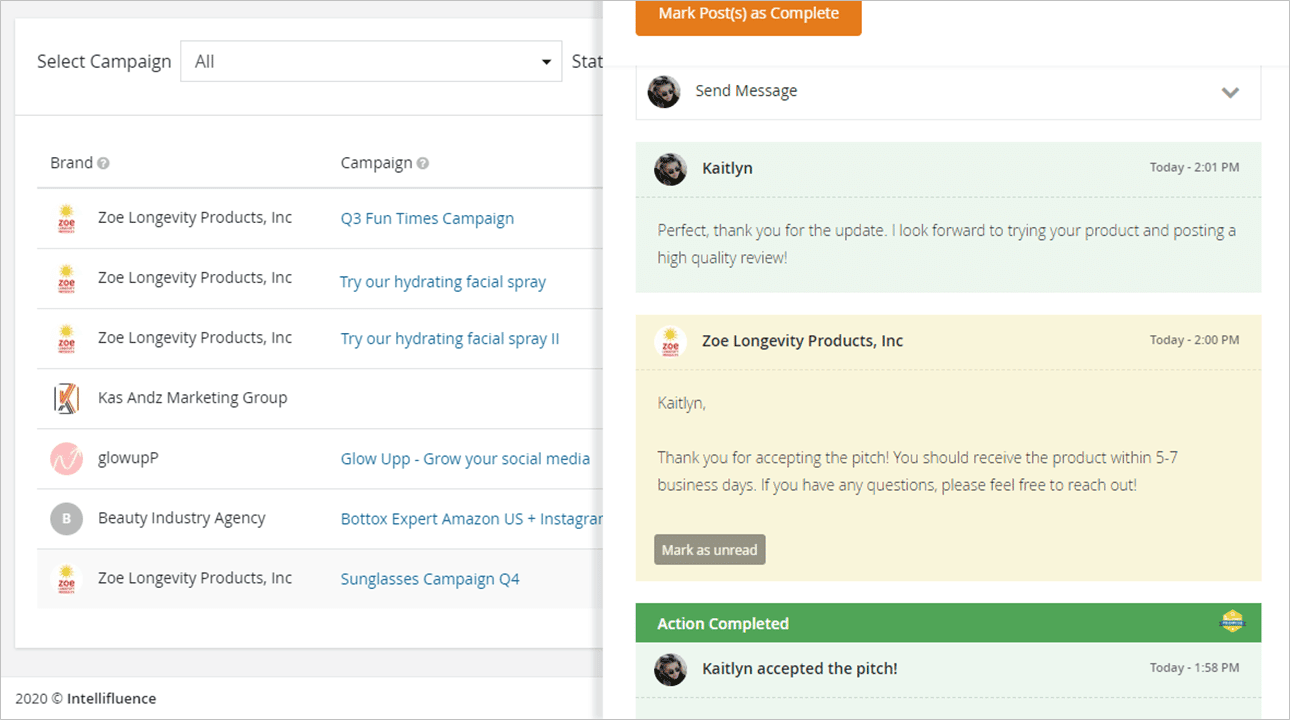Click the Brand column help icon
This screenshot has width=1290, height=720.
(104, 164)
